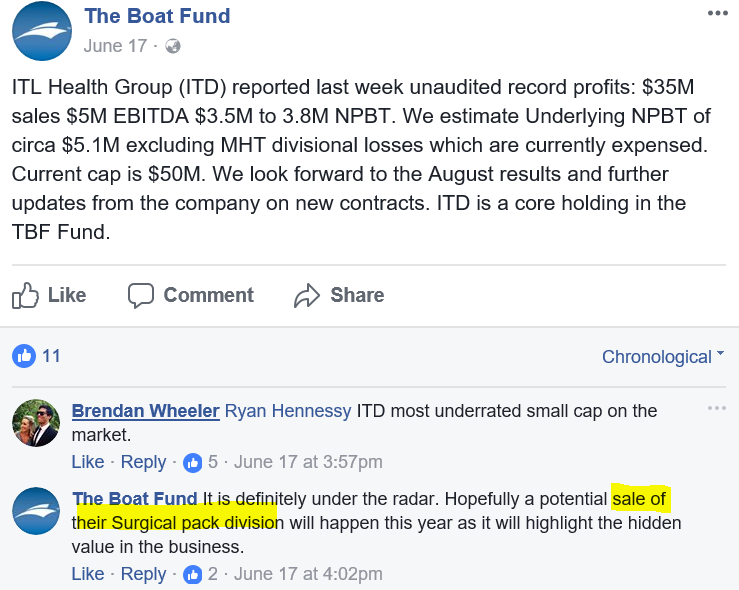This screenshot has height=590, width=739.
Task: Reply to Brendan Wheeler's comment
Action: pos(143,462)
